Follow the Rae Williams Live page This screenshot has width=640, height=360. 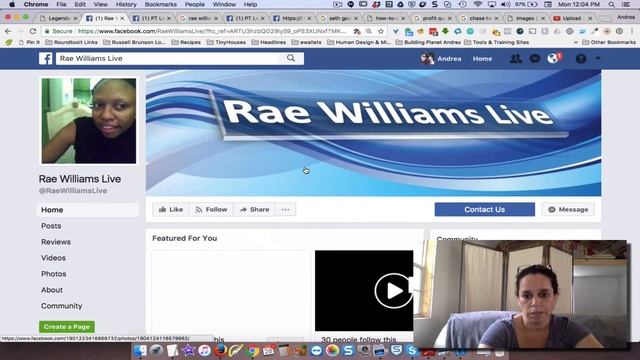pos(211,209)
